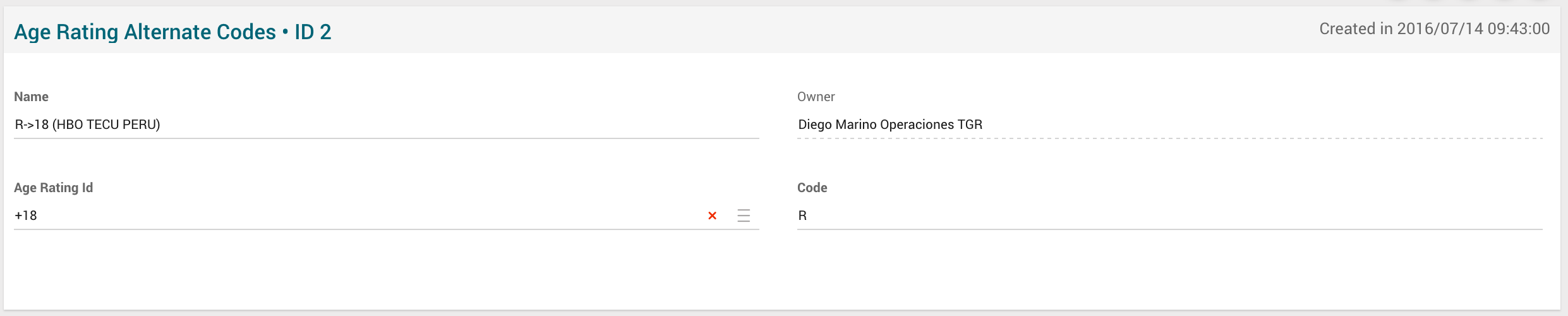Screen dimensions: 1568x316
Task: Focus the Code input field
Action: pos(1169,216)
